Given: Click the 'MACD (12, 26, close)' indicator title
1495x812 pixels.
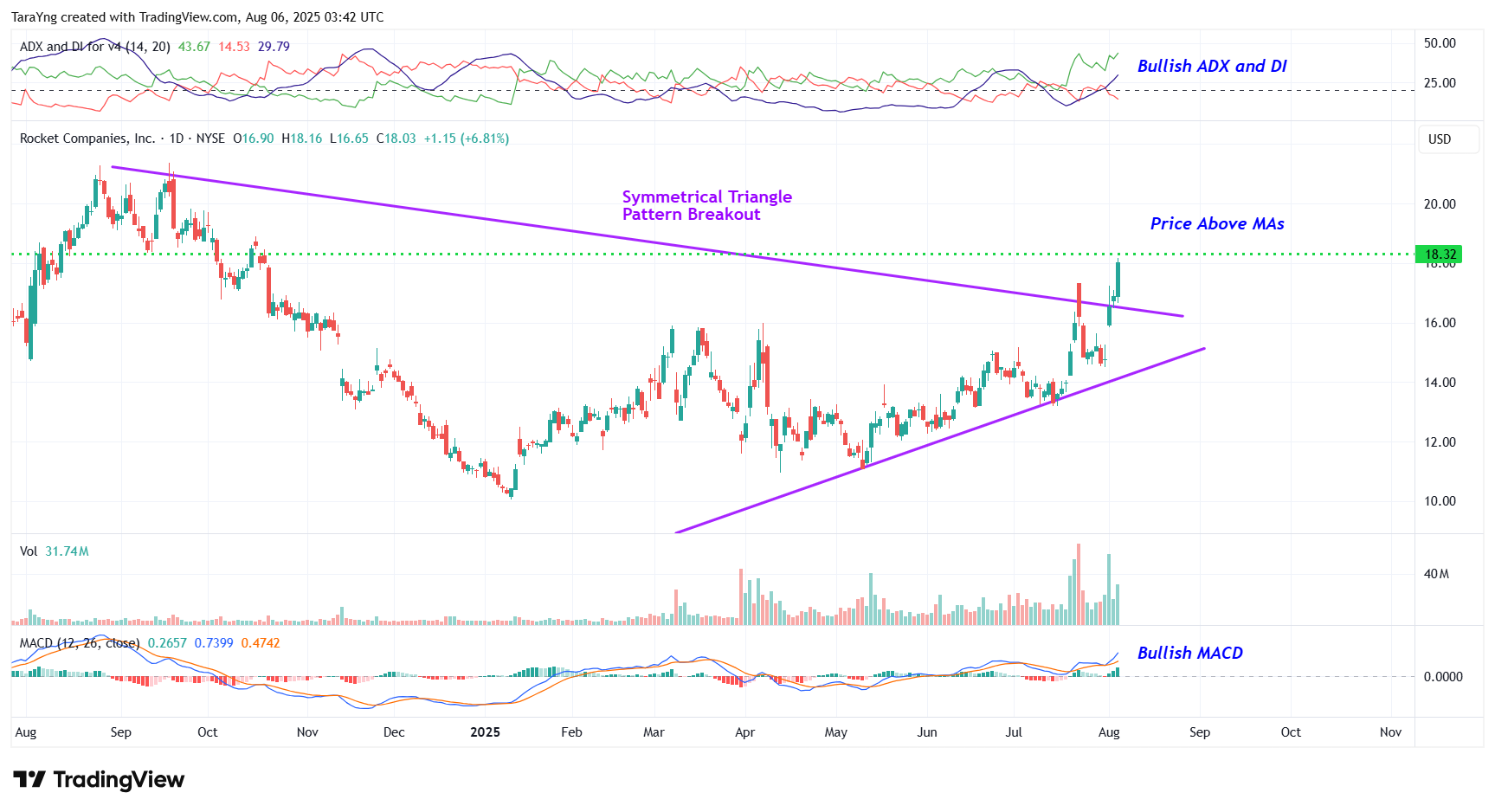Looking at the screenshot, I should [80, 643].
